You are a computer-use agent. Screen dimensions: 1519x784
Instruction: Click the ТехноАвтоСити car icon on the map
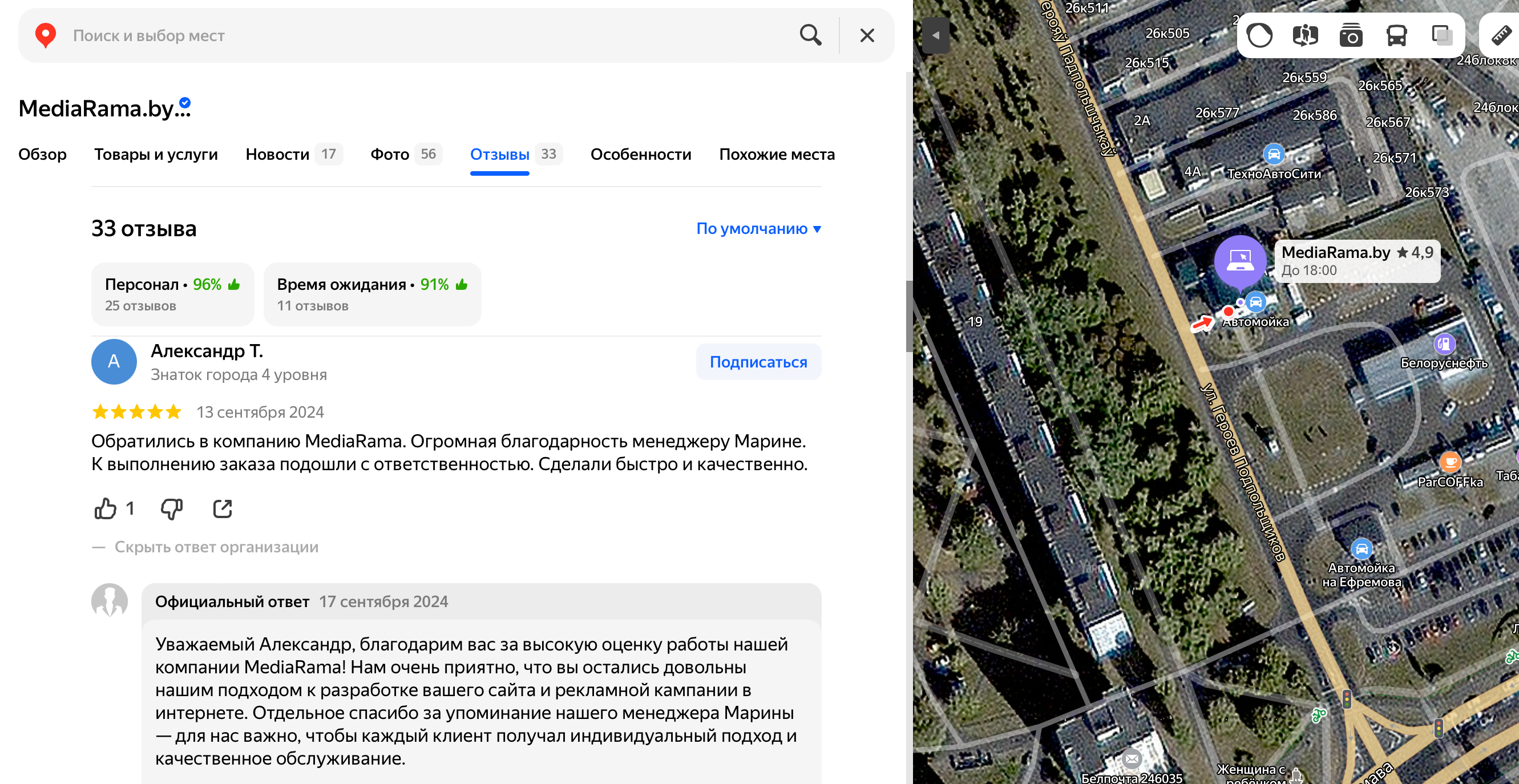click(1274, 155)
